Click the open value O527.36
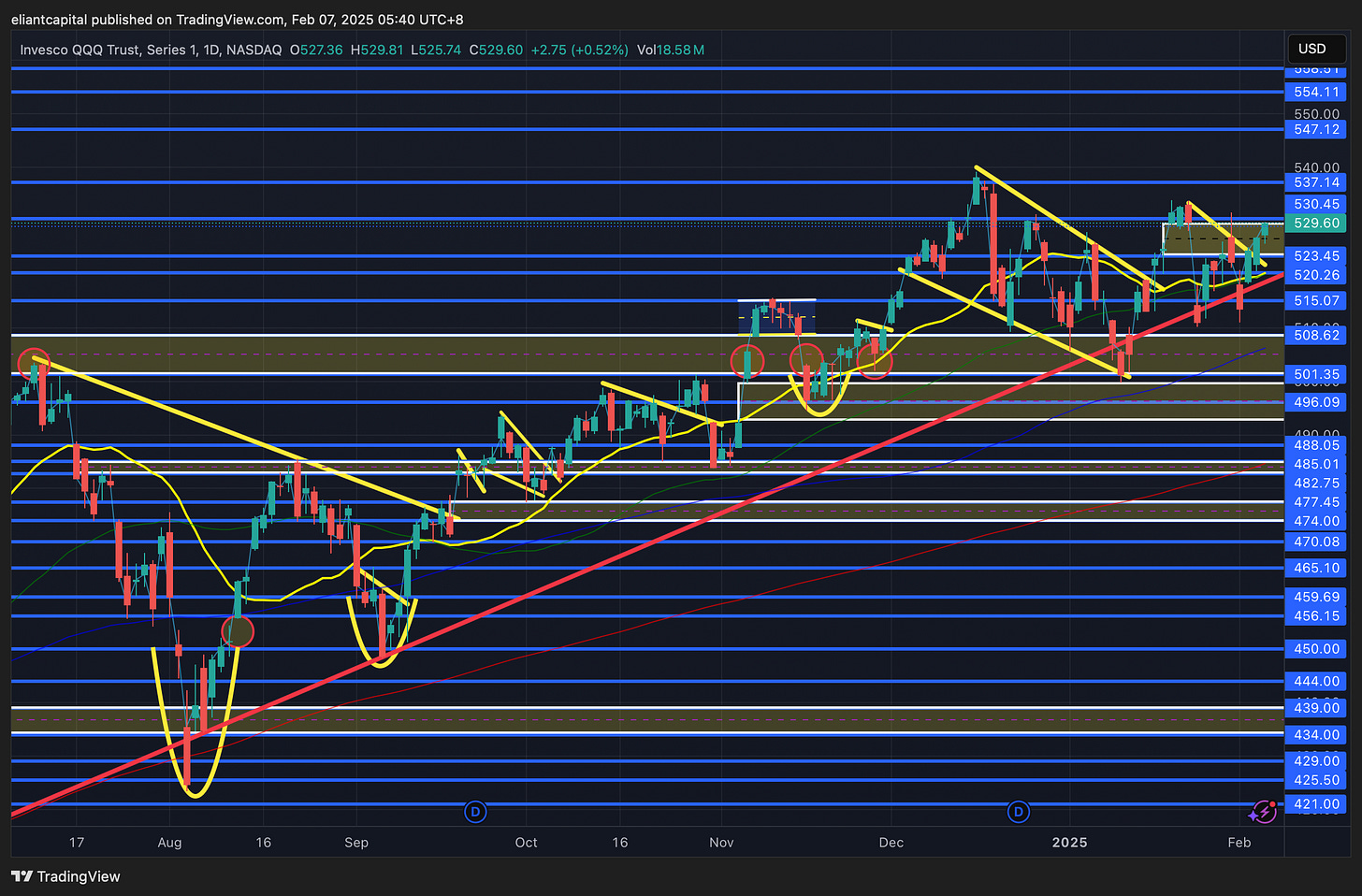 pos(316,50)
